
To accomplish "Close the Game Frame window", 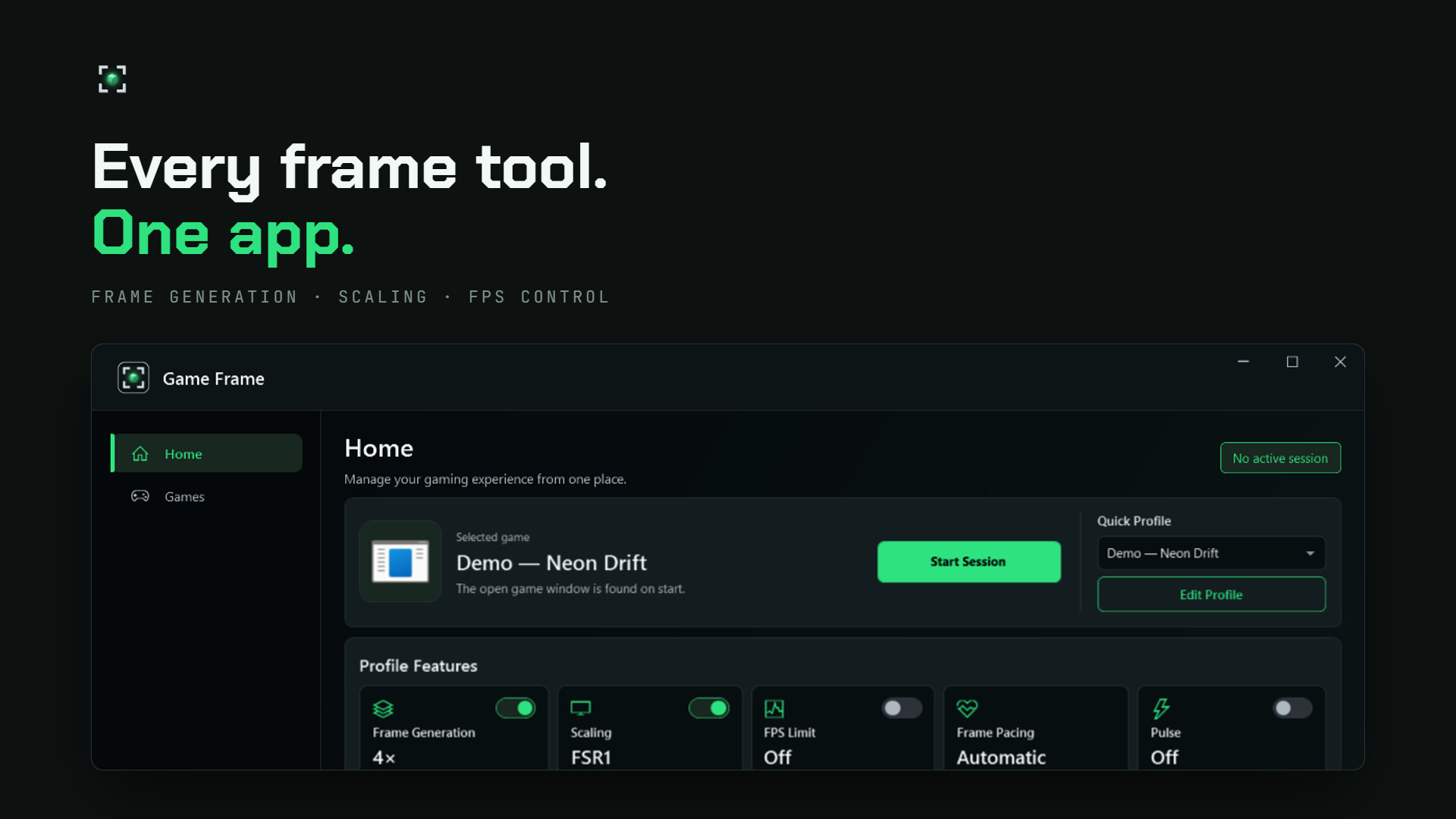I will 1340,362.
